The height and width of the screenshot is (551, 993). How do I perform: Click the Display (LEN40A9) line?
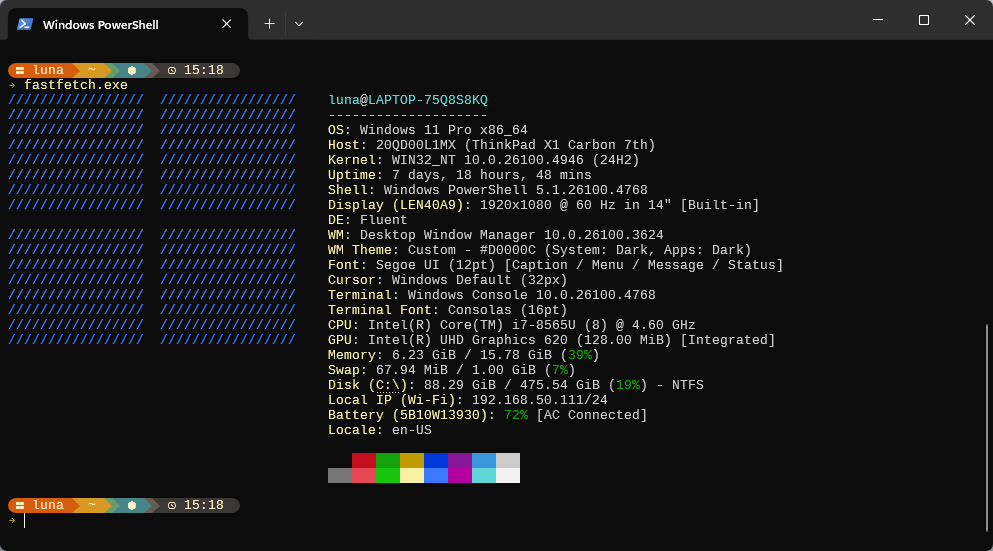543,205
